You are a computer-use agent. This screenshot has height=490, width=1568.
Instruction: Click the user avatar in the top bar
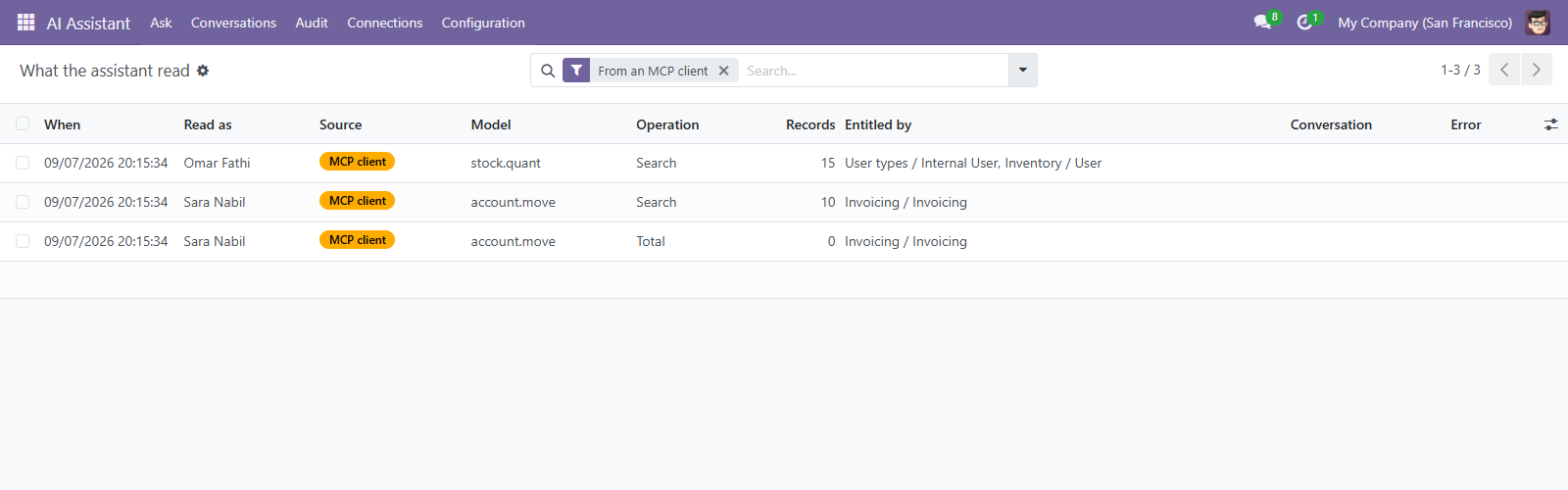pyautogui.click(x=1538, y=22)
